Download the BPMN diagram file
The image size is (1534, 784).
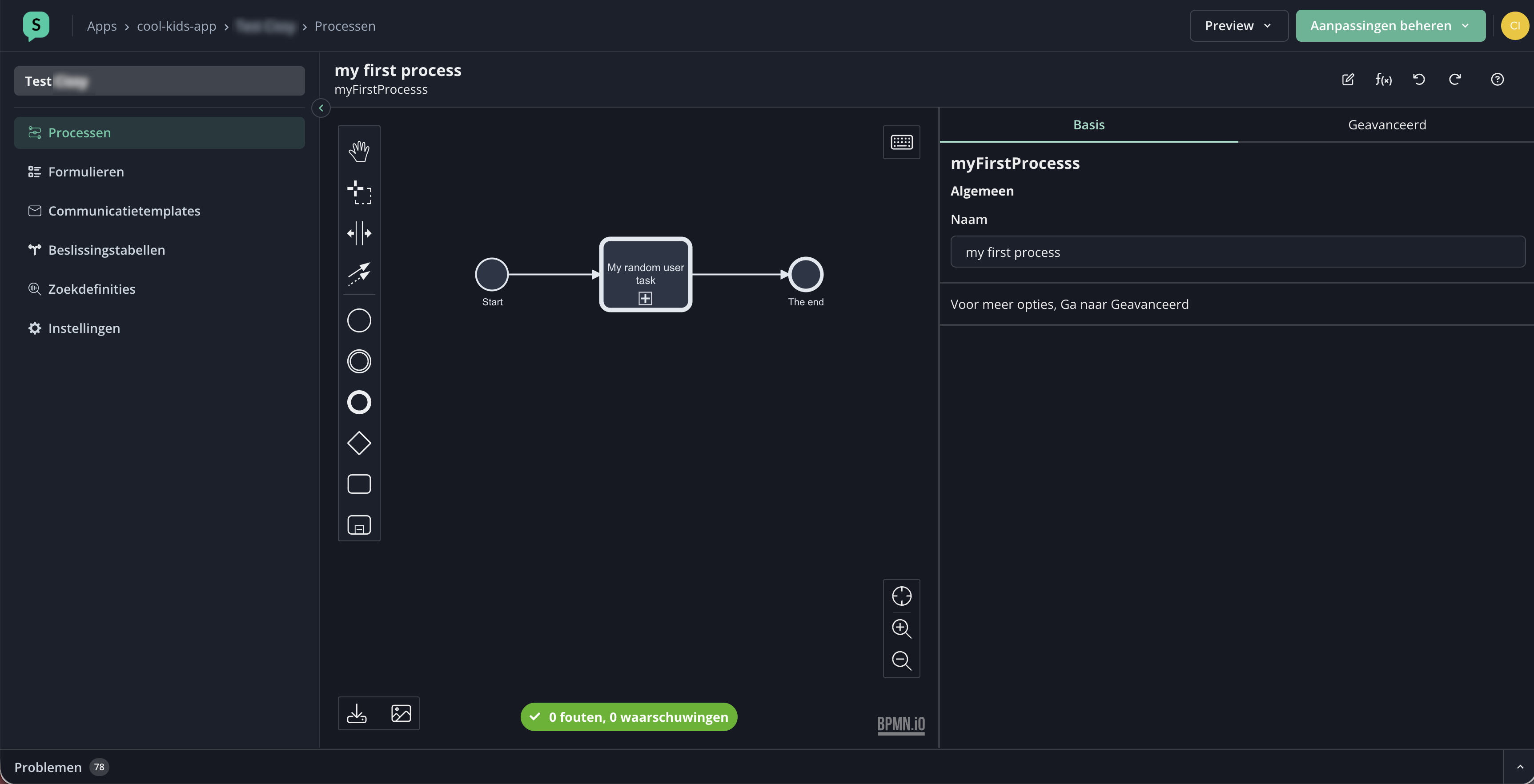[357, 713]
